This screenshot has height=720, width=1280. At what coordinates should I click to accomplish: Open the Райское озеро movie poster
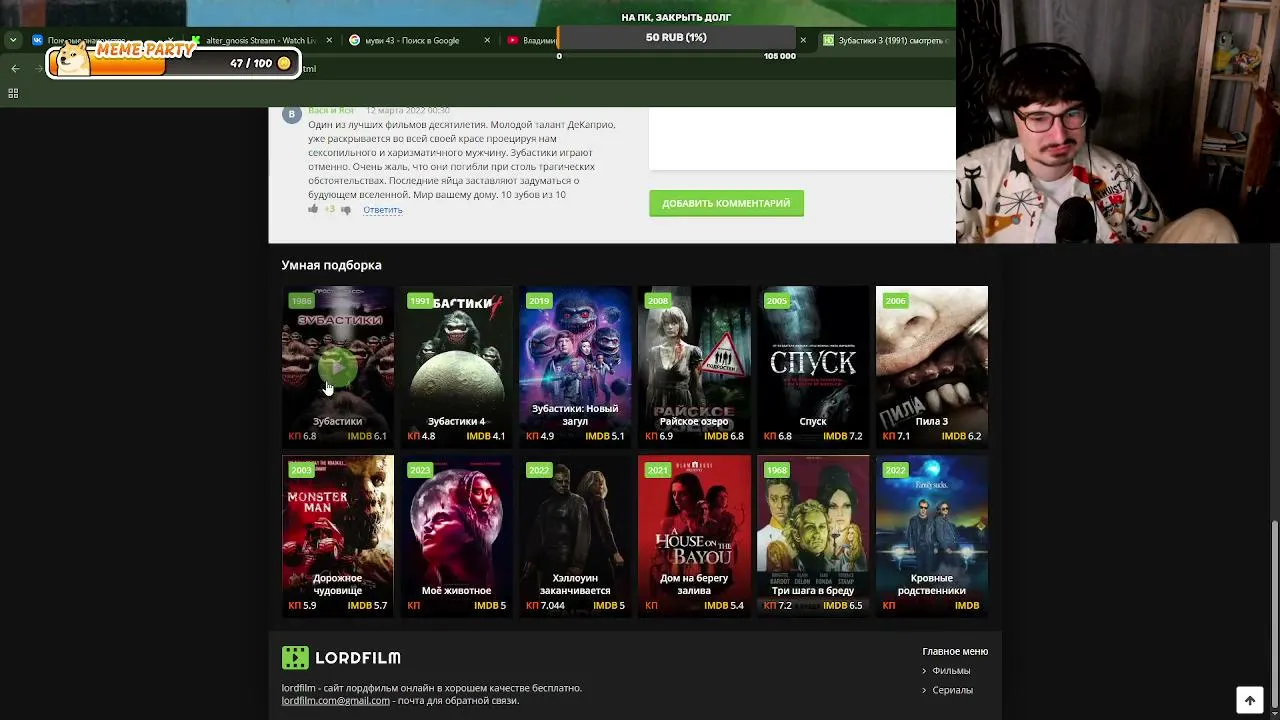(x=694, y=366)
